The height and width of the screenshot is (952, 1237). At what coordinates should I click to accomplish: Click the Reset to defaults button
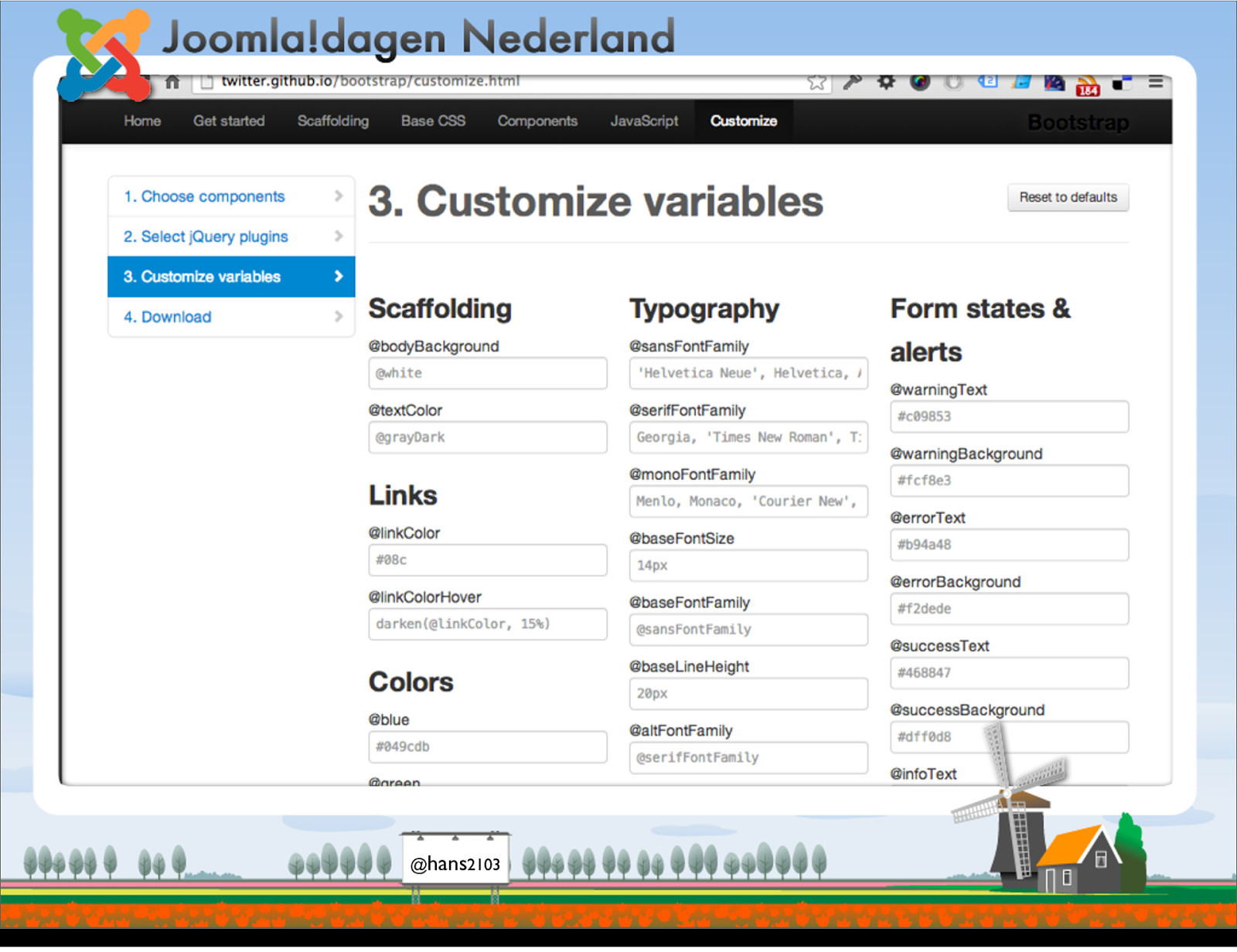(x=1068, y=197)
